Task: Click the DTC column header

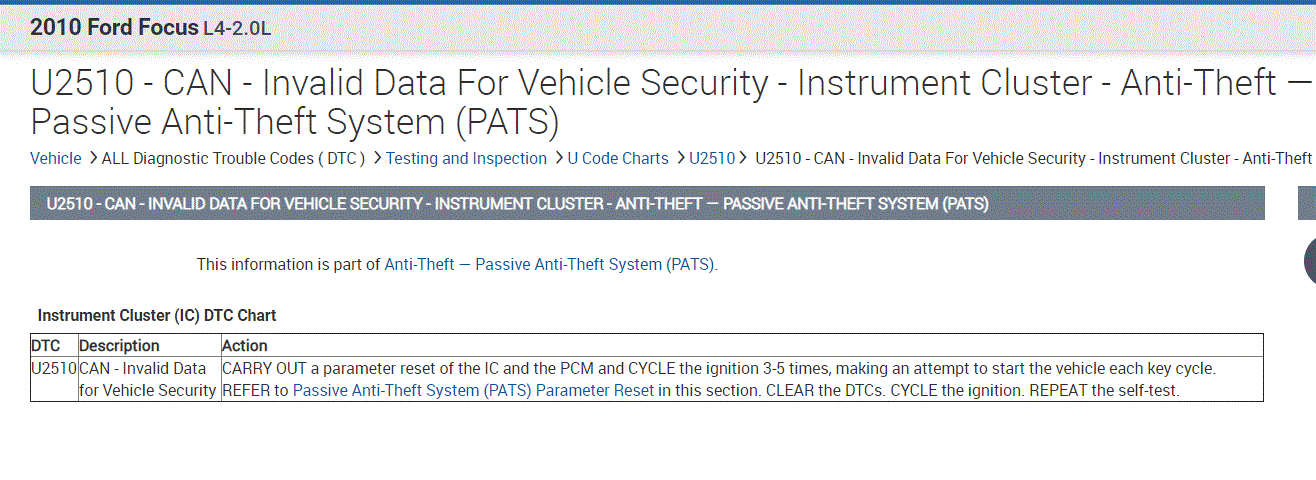Action: 46,345
